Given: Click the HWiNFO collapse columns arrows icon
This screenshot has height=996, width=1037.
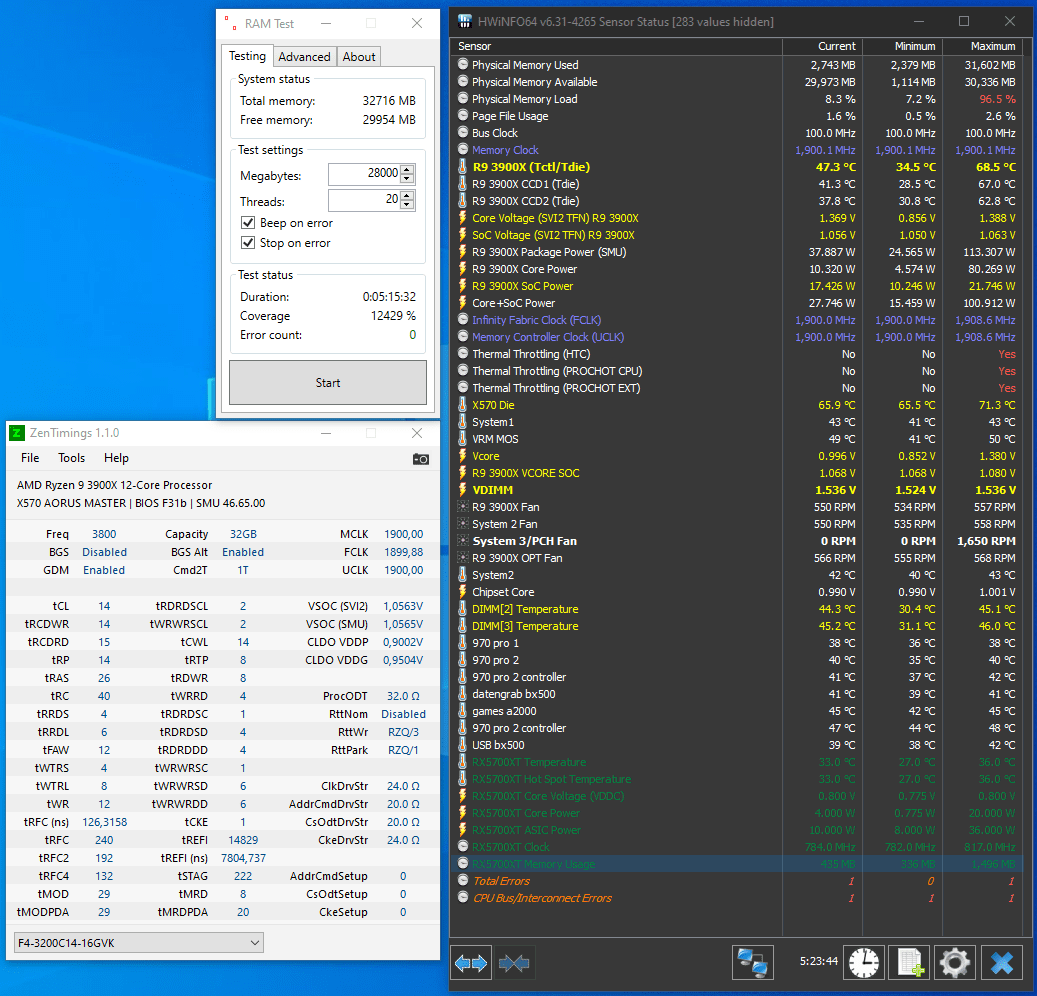Looking at the screenshot, I should pyautogui.click(x=514, y=962).
